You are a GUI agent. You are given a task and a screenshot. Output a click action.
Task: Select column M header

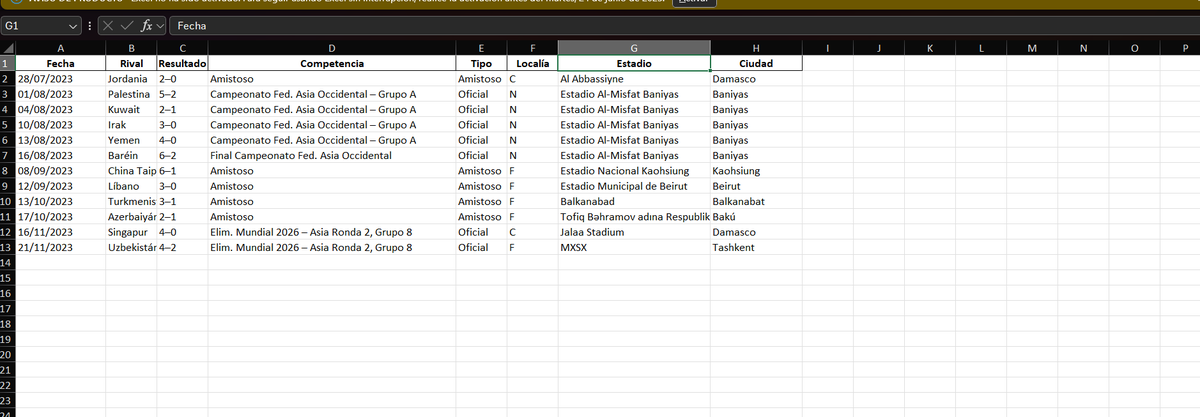click(x=1032, y=48)
